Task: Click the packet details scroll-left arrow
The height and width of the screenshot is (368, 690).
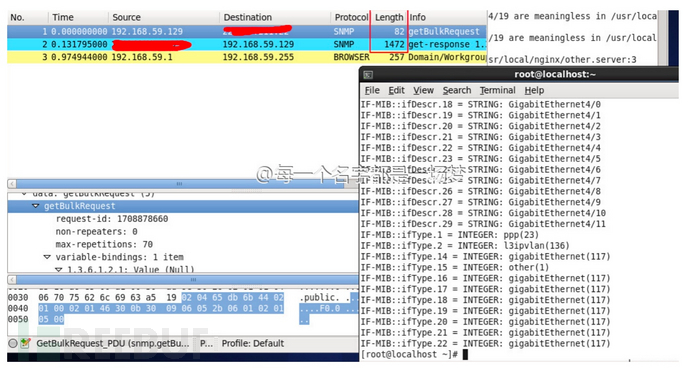Action: 12,280
